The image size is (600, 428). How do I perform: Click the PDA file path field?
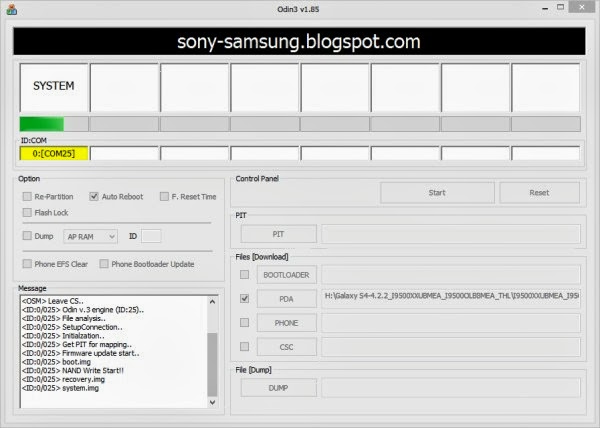click(451, 299)
